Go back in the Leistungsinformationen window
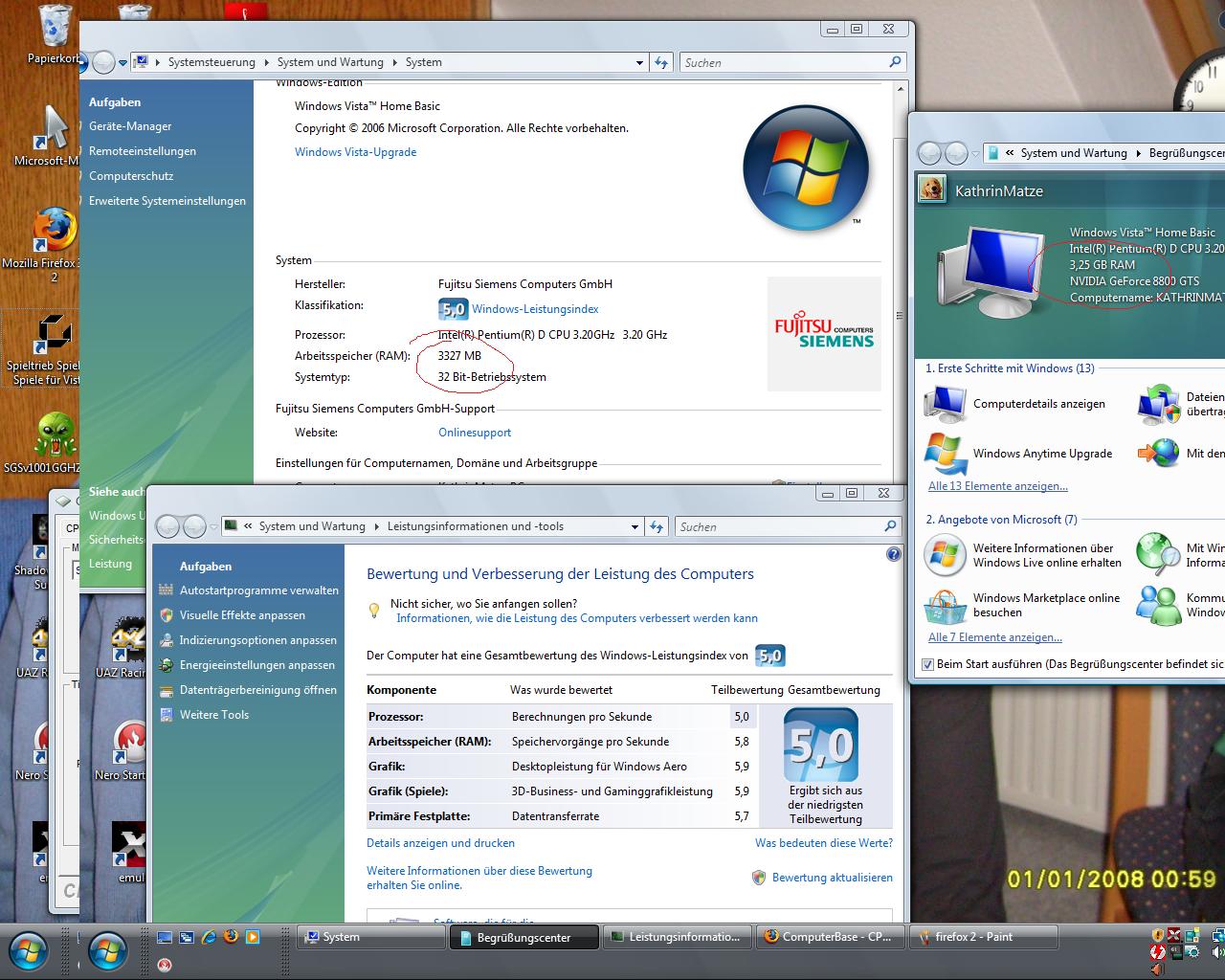The width and height of the screenshot is (1225, 980). point(167,526)
